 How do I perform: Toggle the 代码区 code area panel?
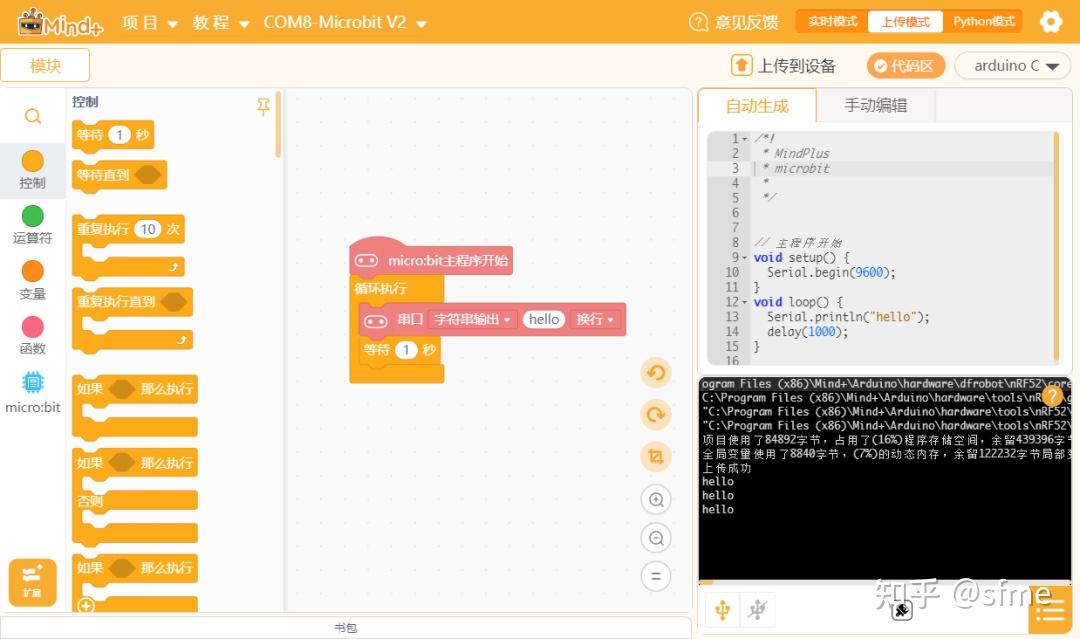[904, 65]
